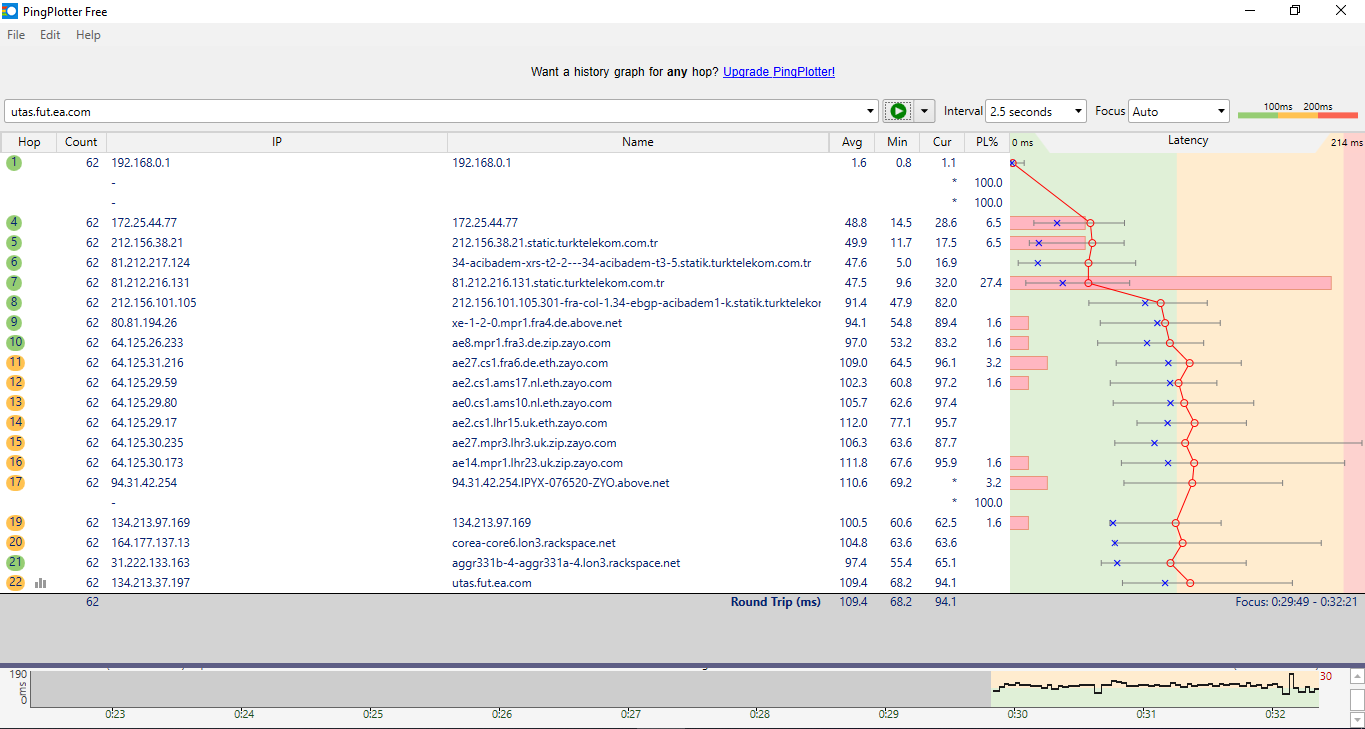Viewport: 1365px width, 729px height.
Task: Click the timeline graph at 0:31 marker
Action: 1146,688
